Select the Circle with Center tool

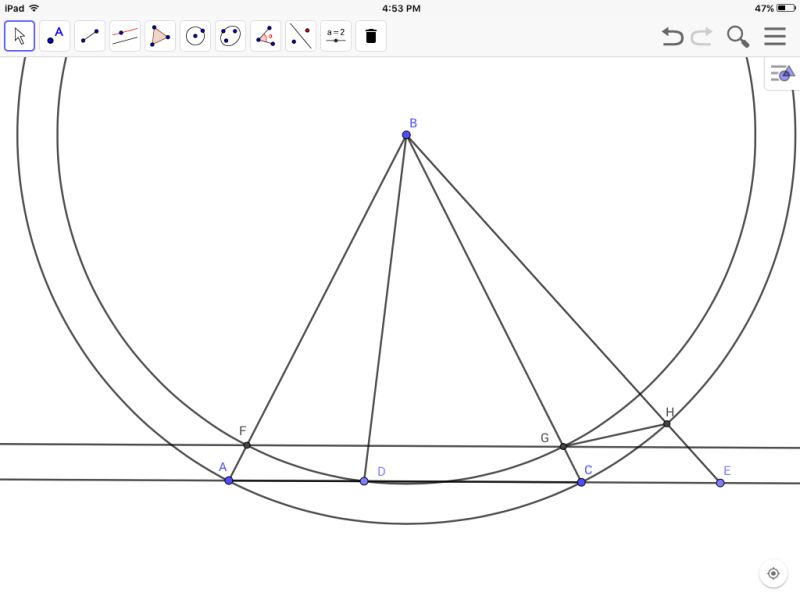click(194, 36)
